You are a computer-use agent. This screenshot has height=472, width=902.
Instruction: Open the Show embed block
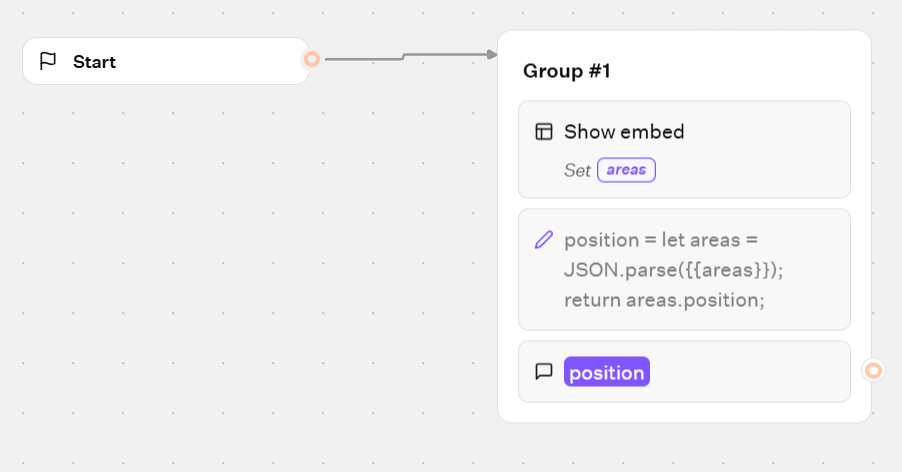pyautogui.click(x=684, y=149)
